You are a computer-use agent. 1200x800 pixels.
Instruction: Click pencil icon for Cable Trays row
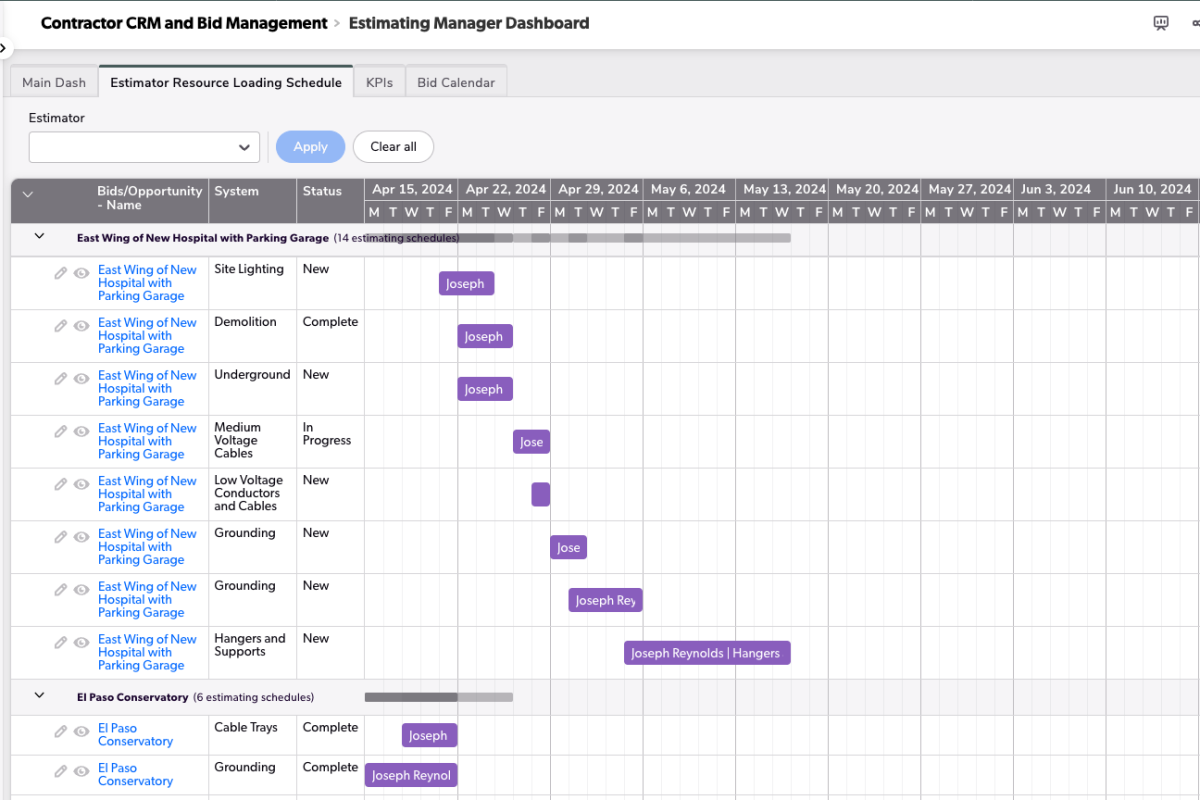61,731
